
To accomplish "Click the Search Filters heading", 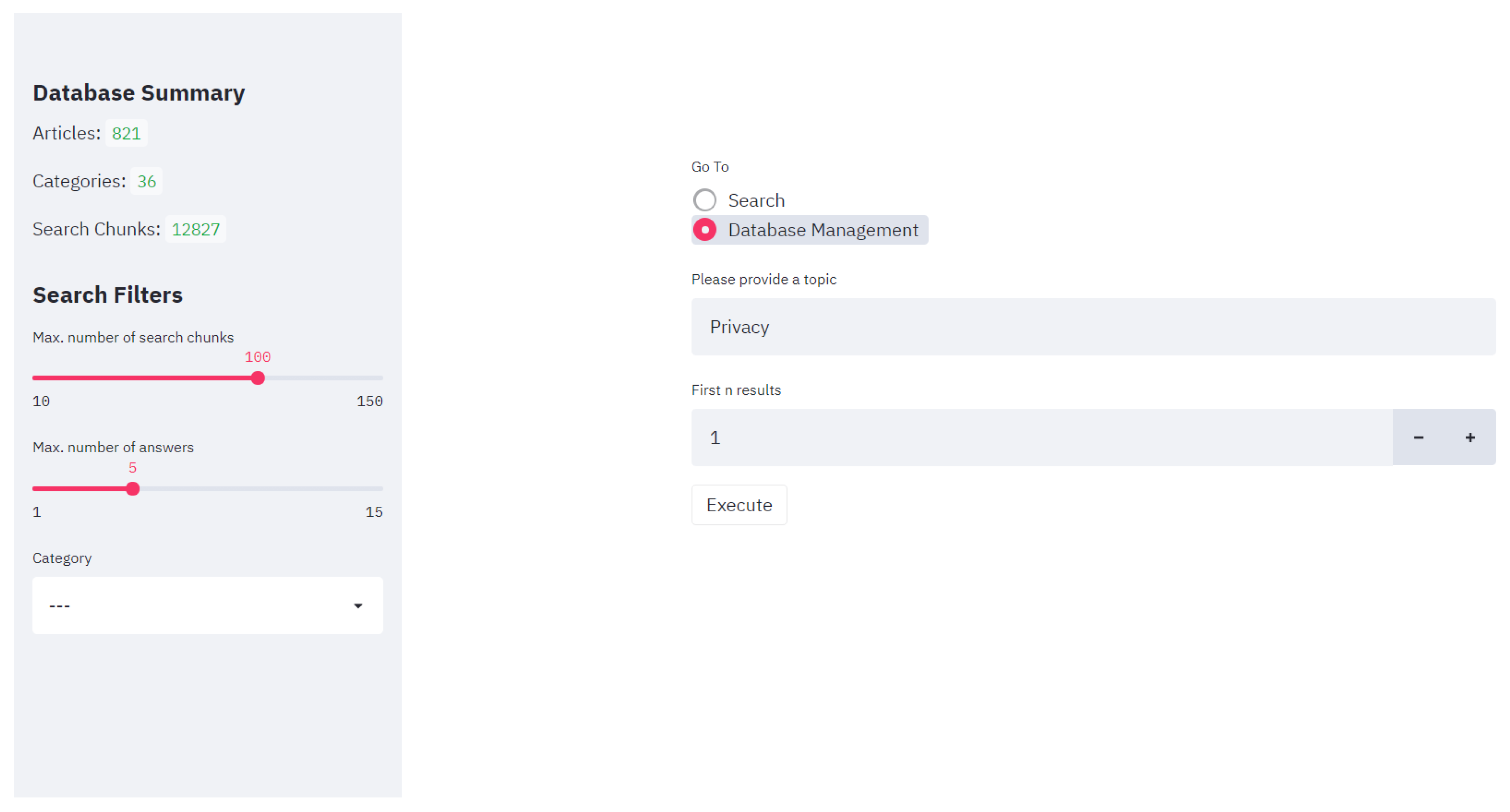I will (x=108, y=295).
